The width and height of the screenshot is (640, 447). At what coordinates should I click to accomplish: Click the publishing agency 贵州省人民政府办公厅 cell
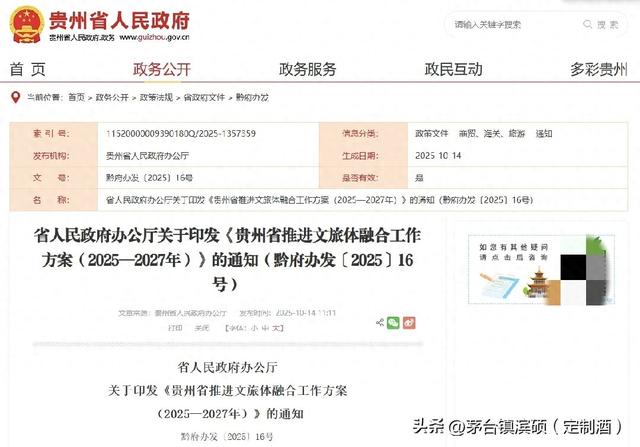click(147, 156)
